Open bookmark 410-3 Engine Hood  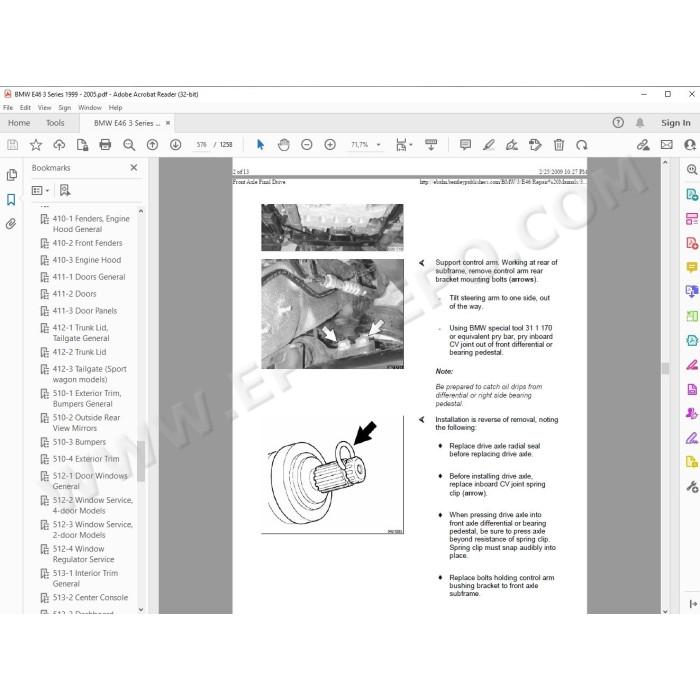[x=87, y=260]
